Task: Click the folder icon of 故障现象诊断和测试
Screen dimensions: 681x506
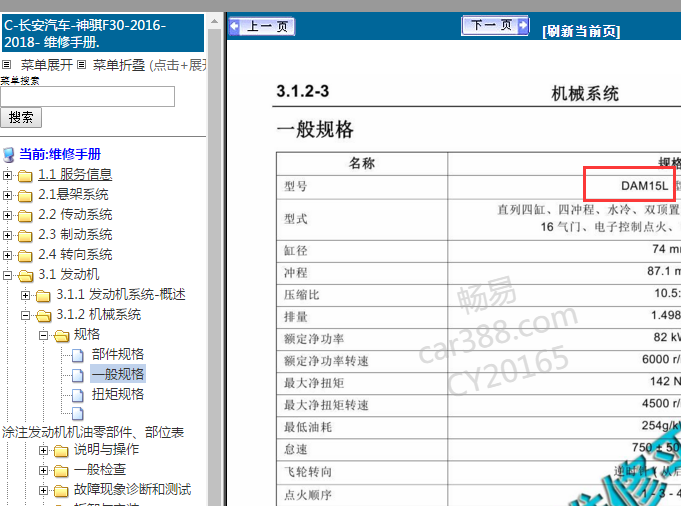Action: 61,491
